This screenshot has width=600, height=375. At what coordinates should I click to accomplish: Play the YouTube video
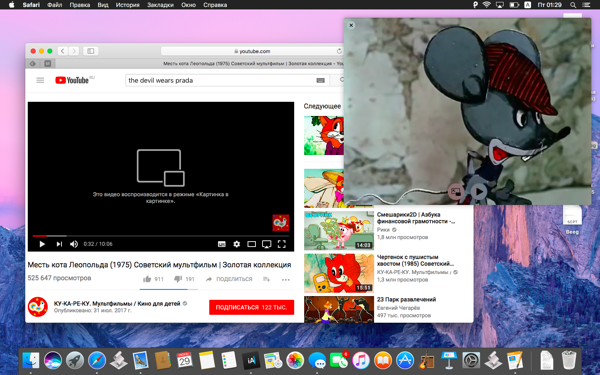coord(42,244)
